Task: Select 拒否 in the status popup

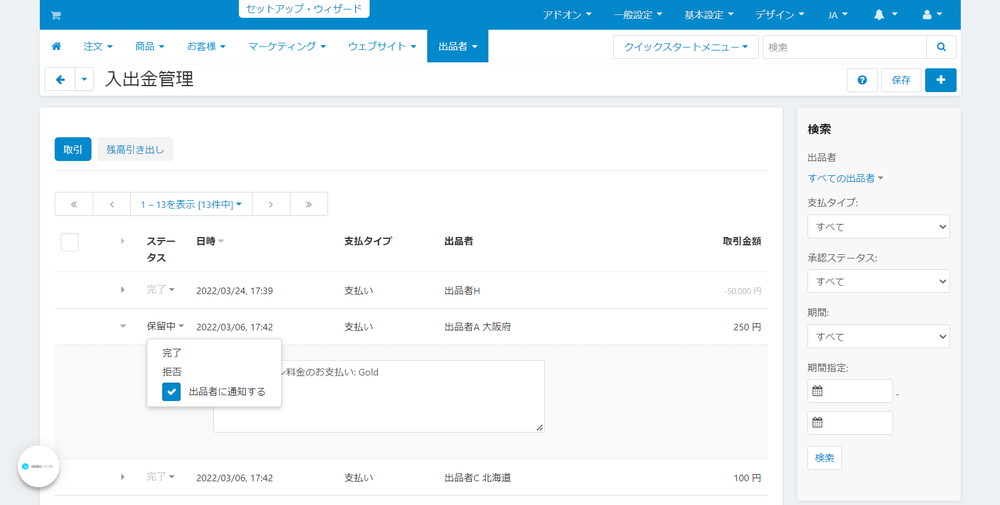Action: click(172, 372)
